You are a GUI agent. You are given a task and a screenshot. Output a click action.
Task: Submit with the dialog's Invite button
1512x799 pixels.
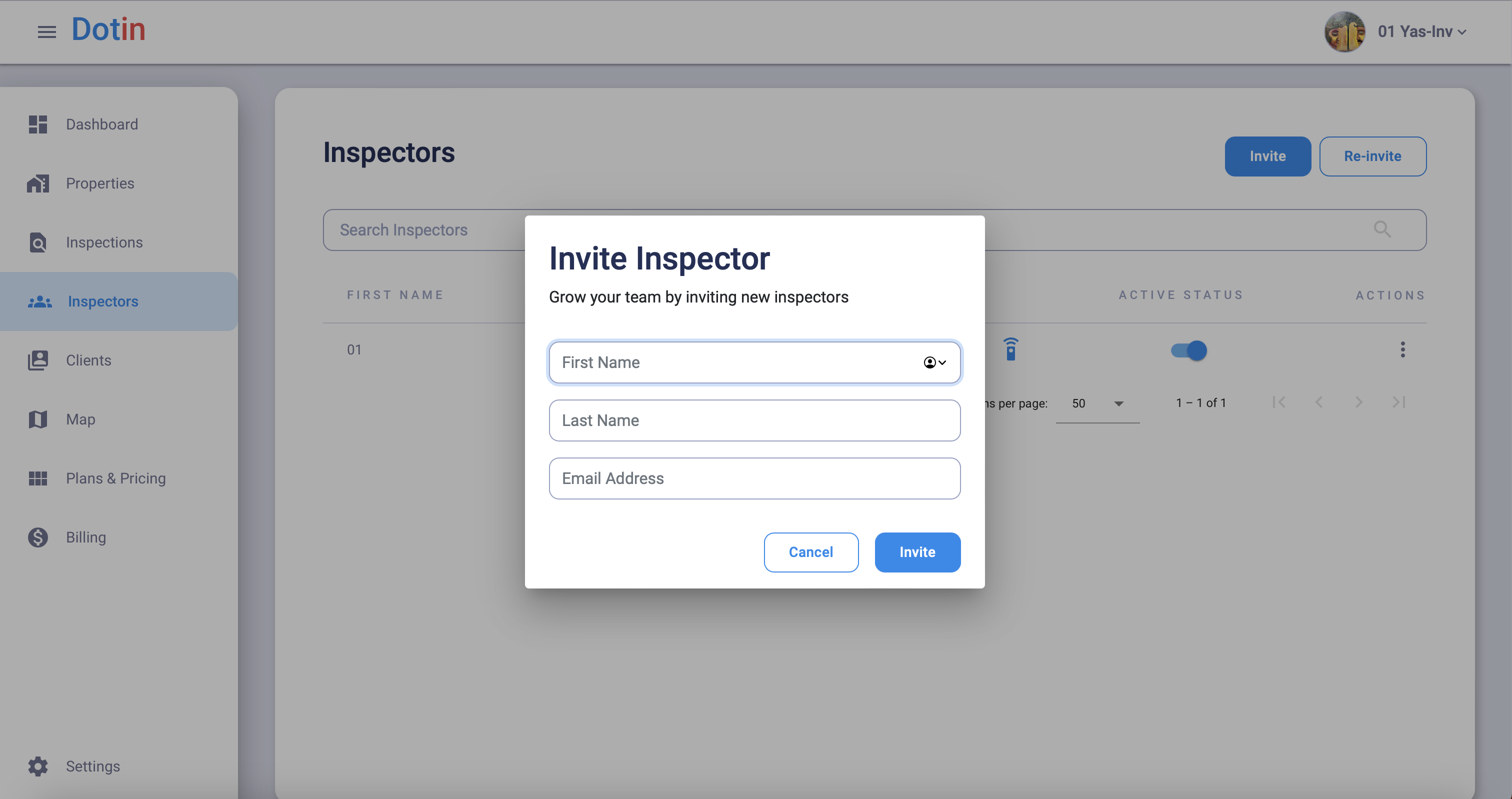[x=917, y=552]
